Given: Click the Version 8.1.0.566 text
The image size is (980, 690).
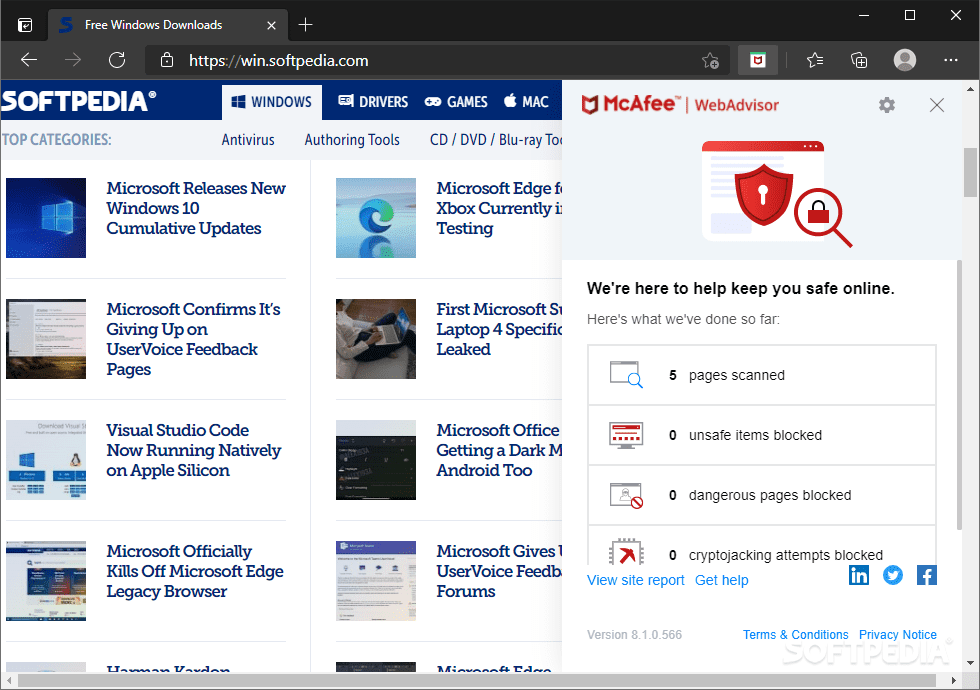Looking at the screenshot, I should click(634, 634).
